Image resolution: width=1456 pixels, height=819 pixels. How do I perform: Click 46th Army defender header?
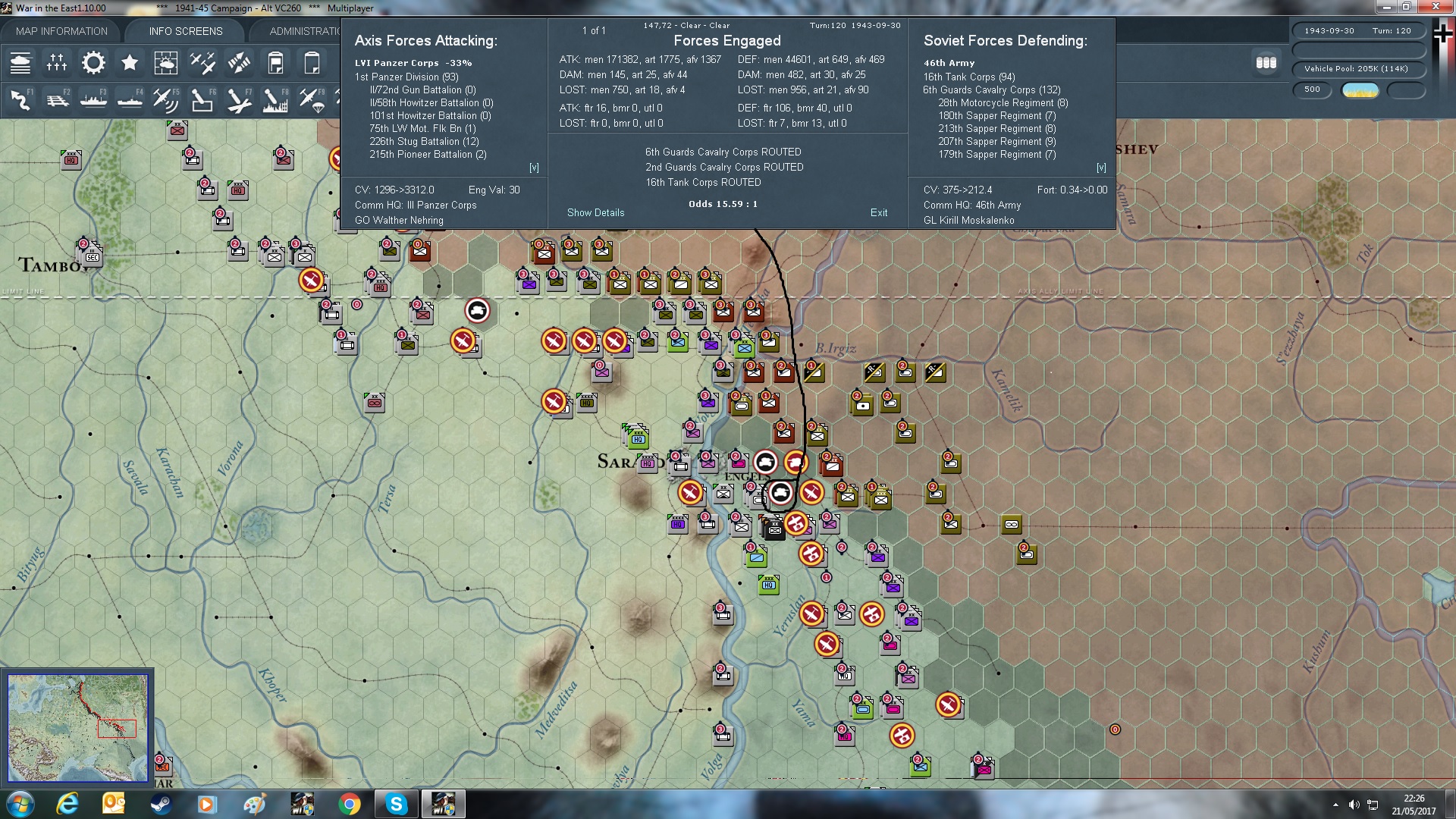coord(949,63)
